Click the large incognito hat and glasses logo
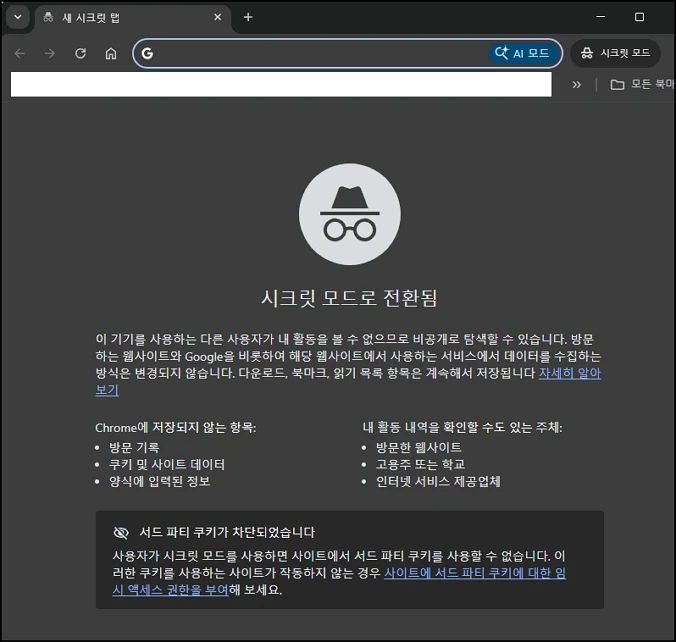 (x=350, y=214)
